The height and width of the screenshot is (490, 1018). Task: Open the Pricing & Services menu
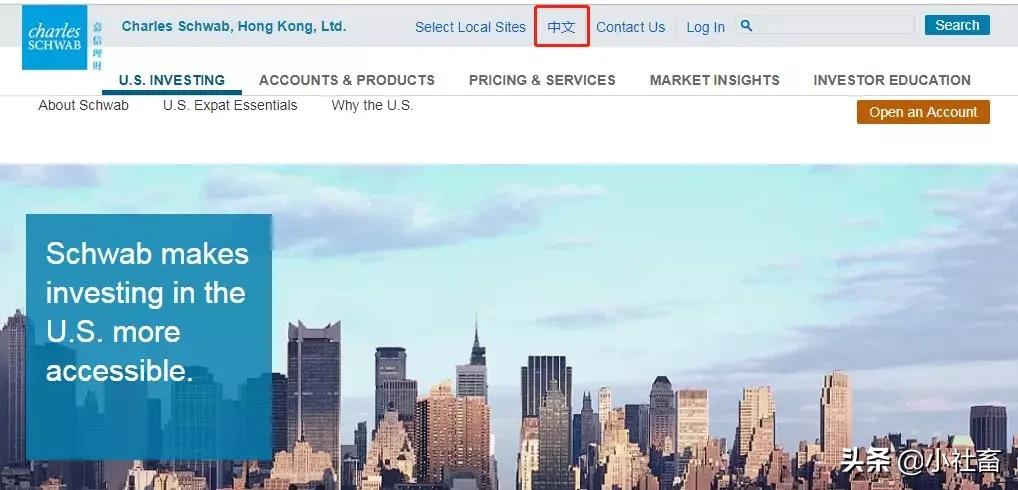tap(542, 80)
